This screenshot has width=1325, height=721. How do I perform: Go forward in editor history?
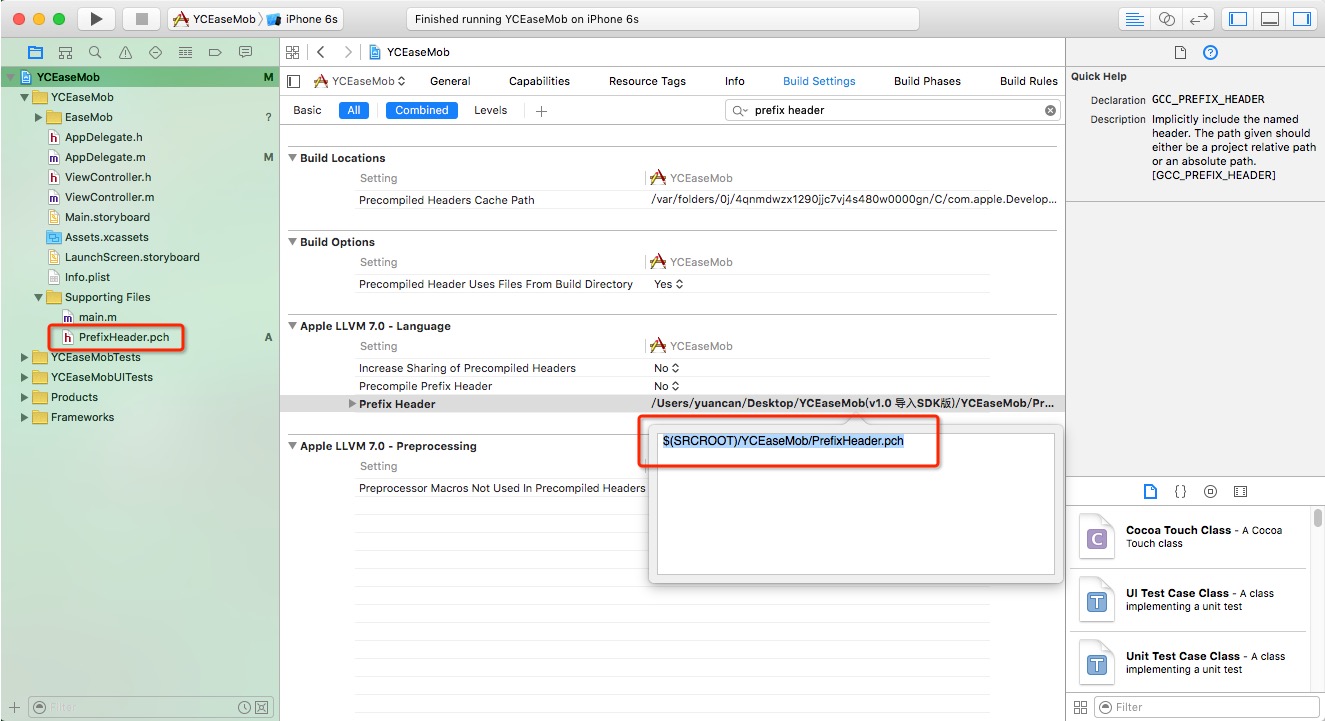[x=348, y=52]
